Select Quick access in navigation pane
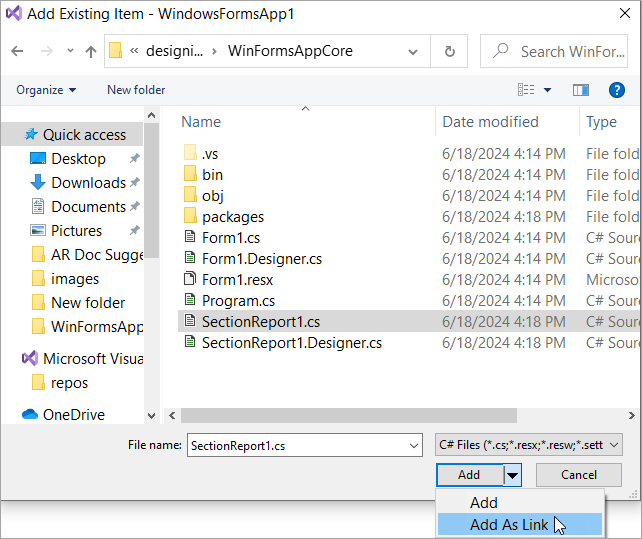 (74, 135)
